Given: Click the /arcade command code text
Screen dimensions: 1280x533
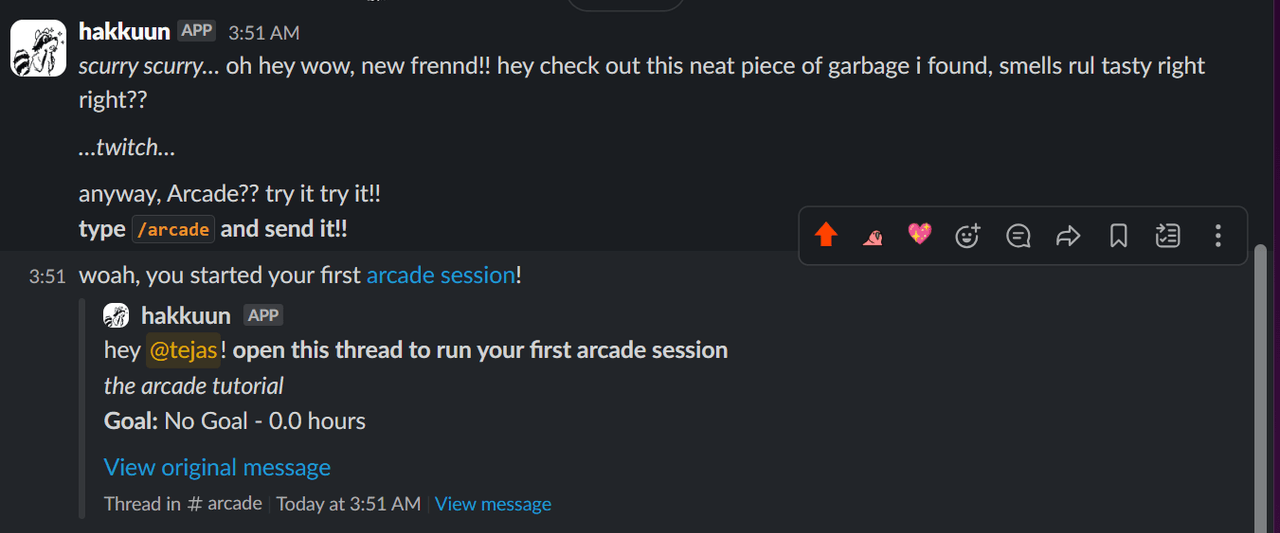Looking at the screenshot, I should click(x=173, y=229).
